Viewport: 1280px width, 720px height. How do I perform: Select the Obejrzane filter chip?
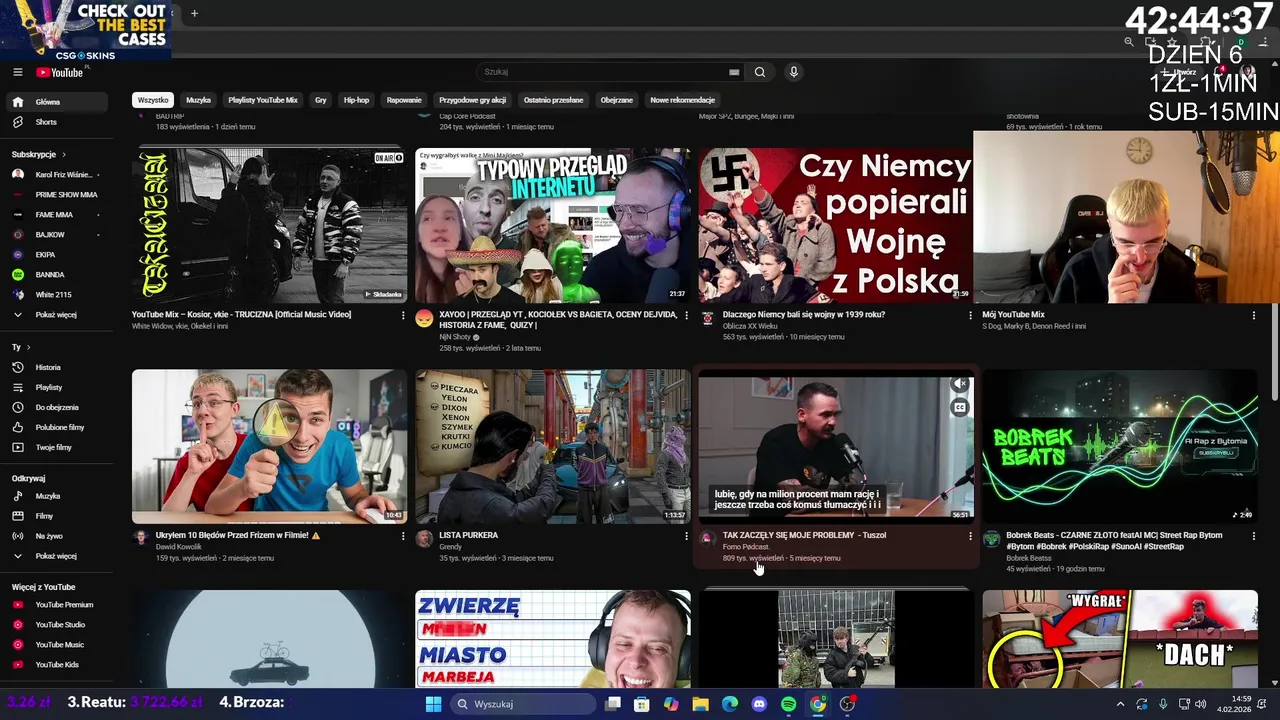click(x=616, y=100)
